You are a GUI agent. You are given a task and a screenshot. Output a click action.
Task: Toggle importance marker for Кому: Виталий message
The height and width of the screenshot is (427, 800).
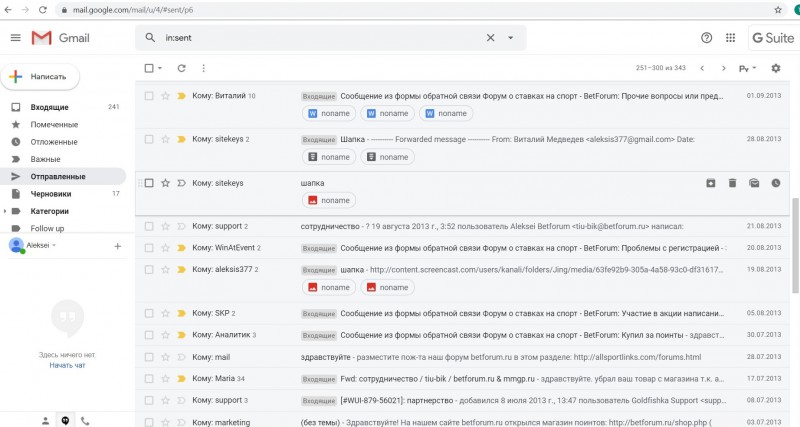pos(181,96)
